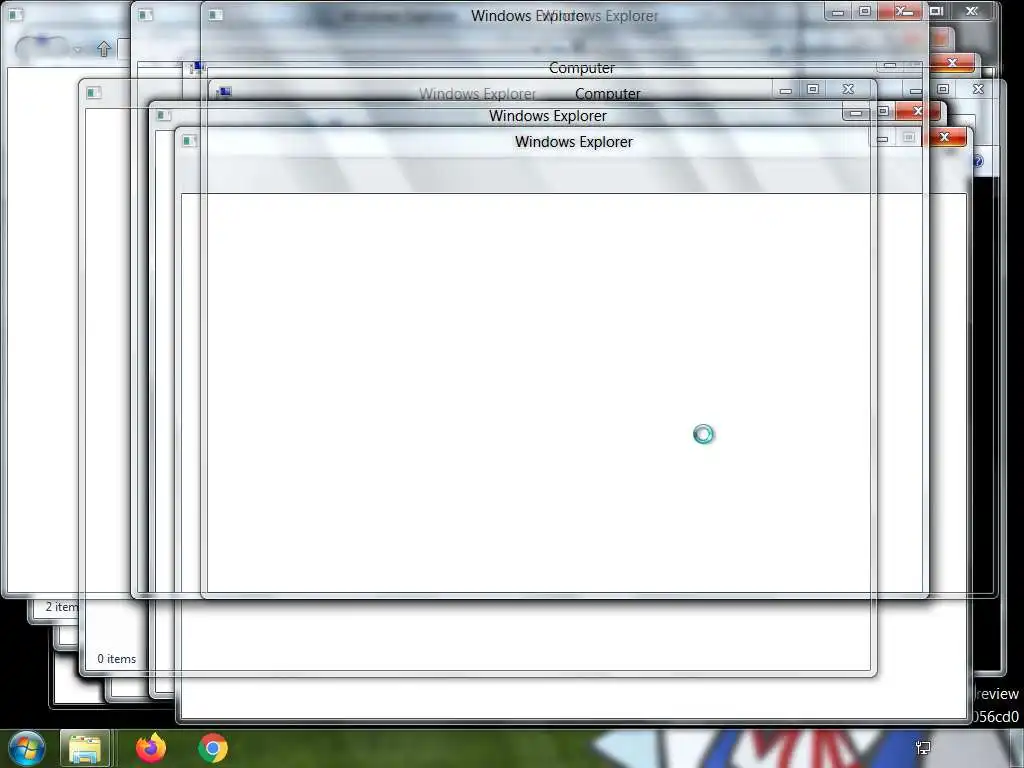Launch Firefox from the taskbar

(151, 748)
